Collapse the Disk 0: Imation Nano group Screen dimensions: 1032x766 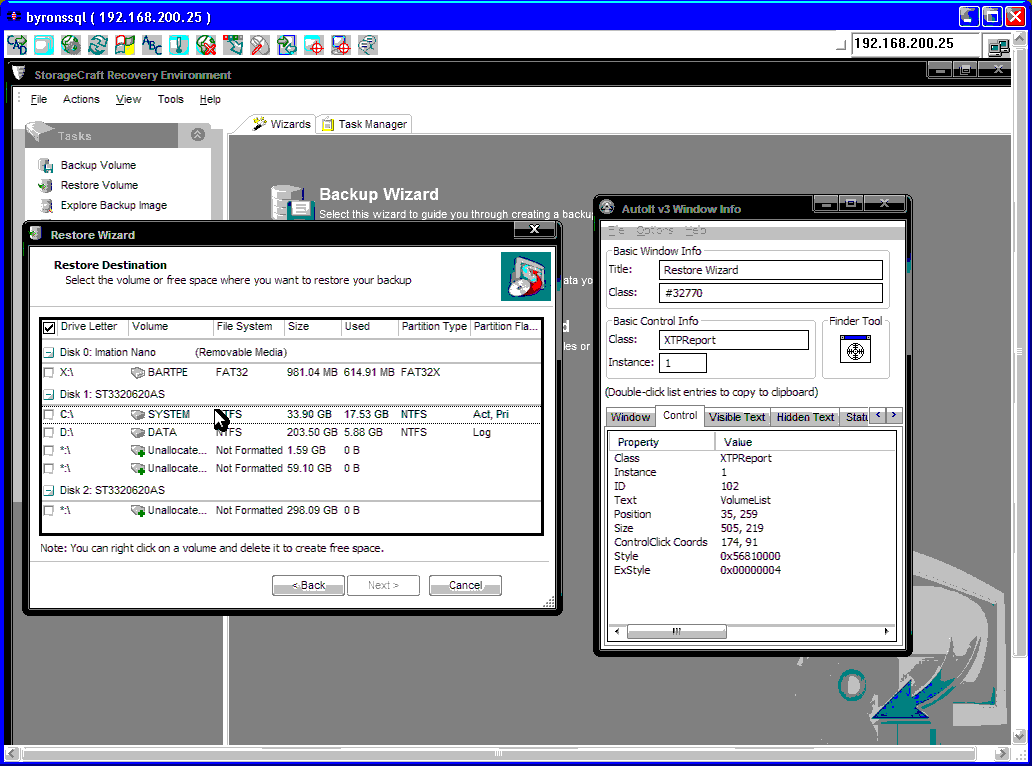[48, 352]
